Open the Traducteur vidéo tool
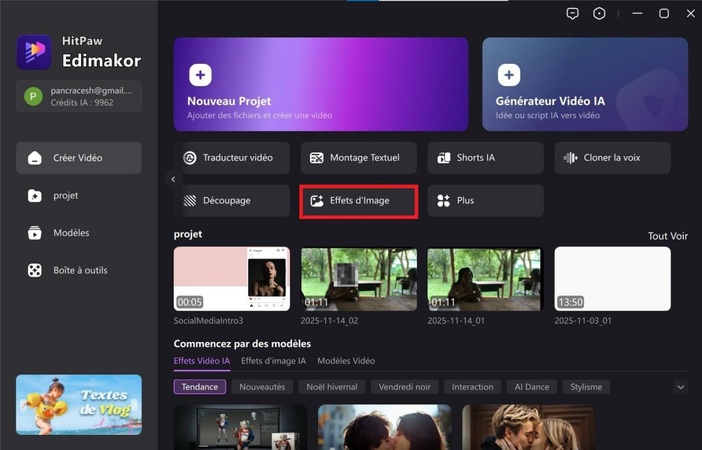 [231, 158]
